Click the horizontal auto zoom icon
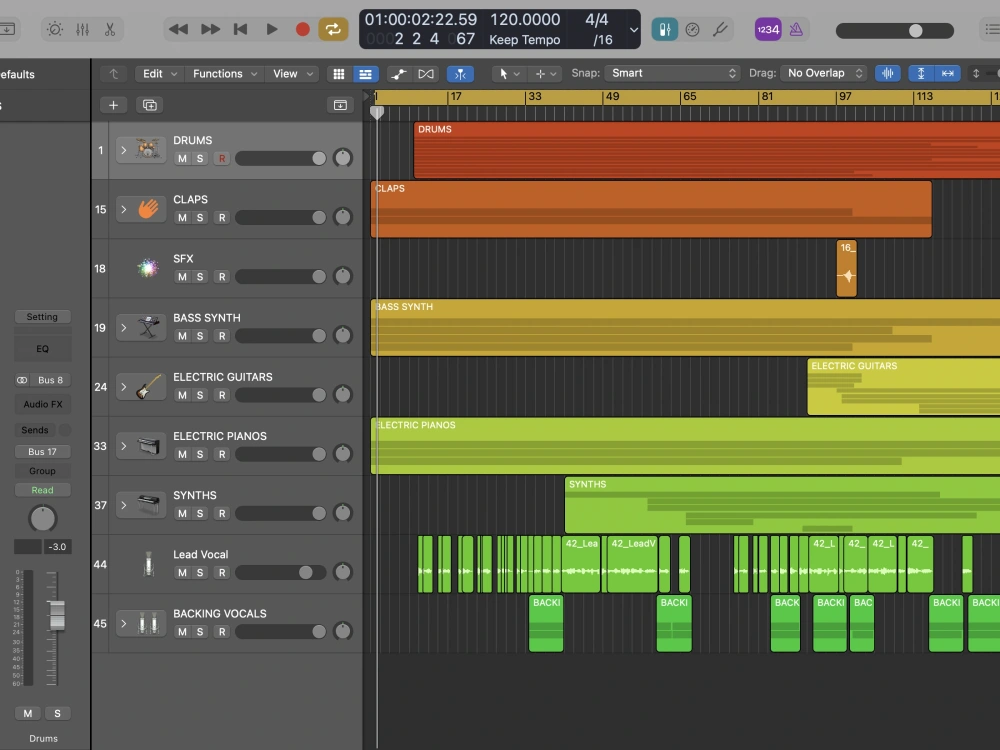This screenshot has height=750, width=1000. pyautogui.click(x=948, y=73)
